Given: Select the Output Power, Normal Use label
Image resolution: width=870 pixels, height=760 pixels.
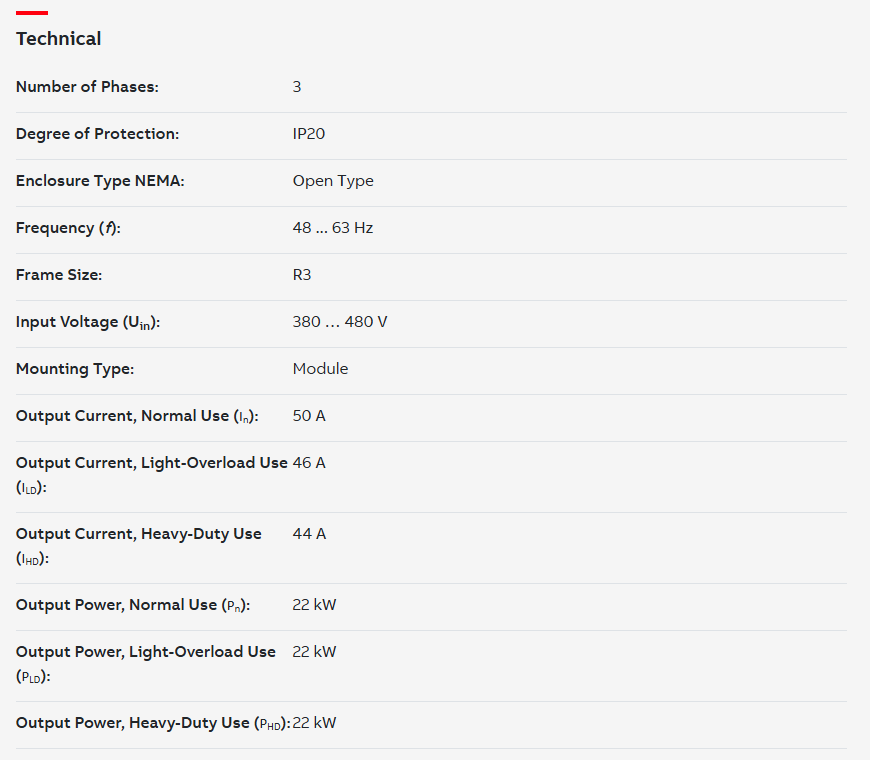Looking at the screenshot, I should (133, 605).
